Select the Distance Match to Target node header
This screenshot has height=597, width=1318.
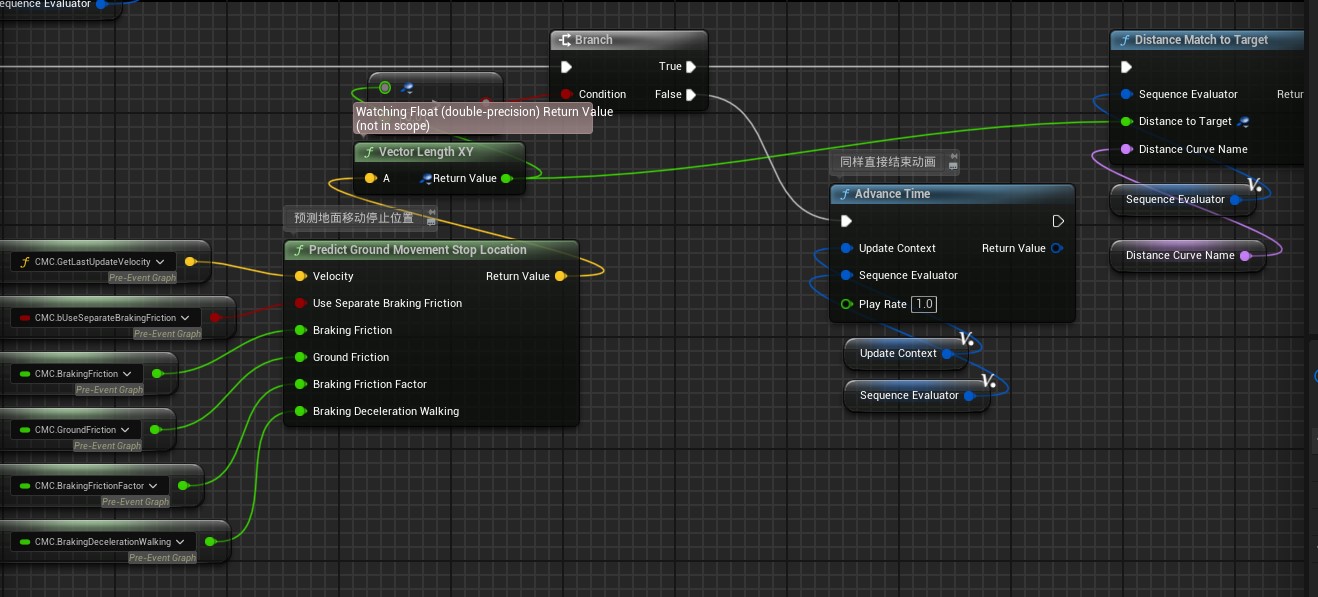pyautogui.click(x=1200, y=40)
